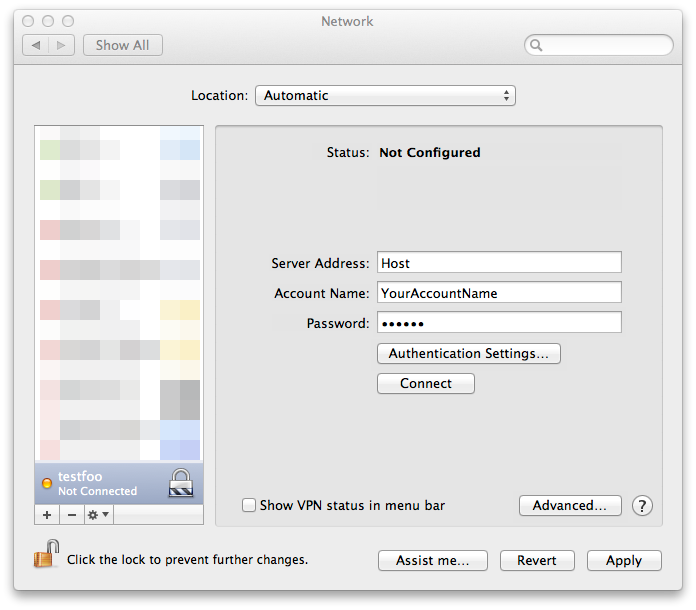The width and height of the screenshot is (696, 610).
Task: Click Revert to discard changes
Action: [537, 560]
